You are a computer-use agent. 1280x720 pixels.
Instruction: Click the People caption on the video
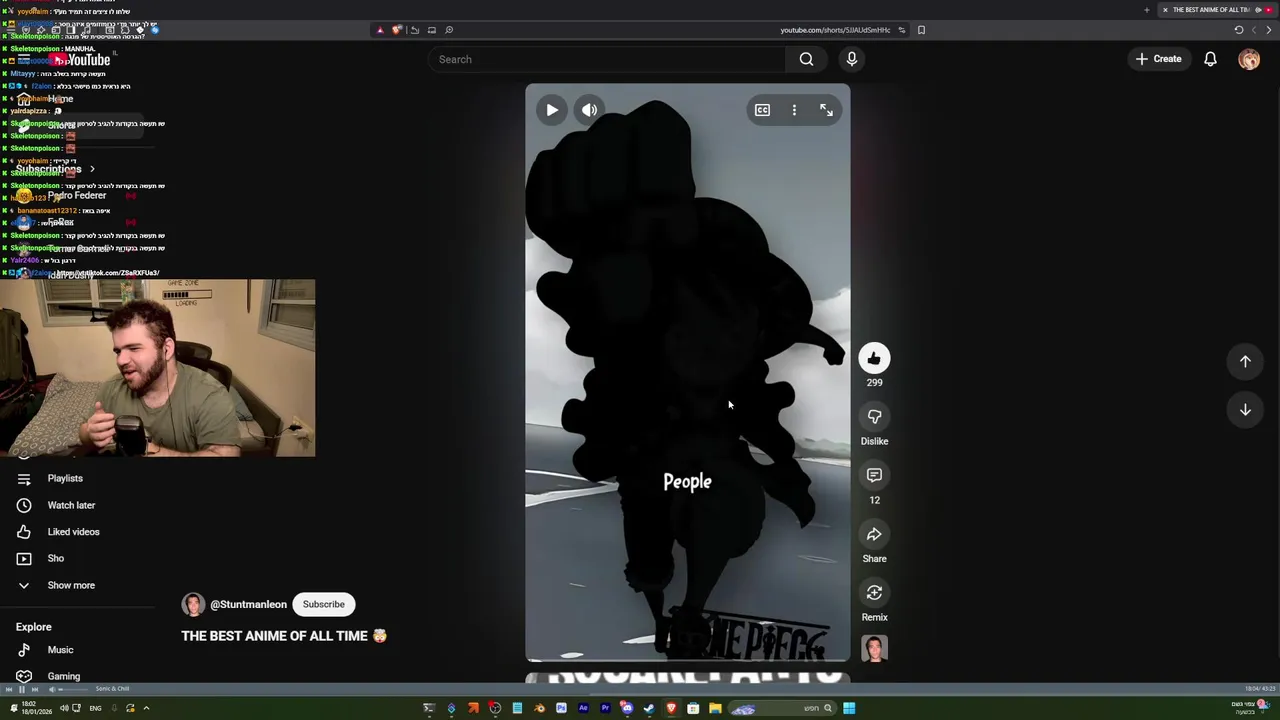click(x=688, y=482)
